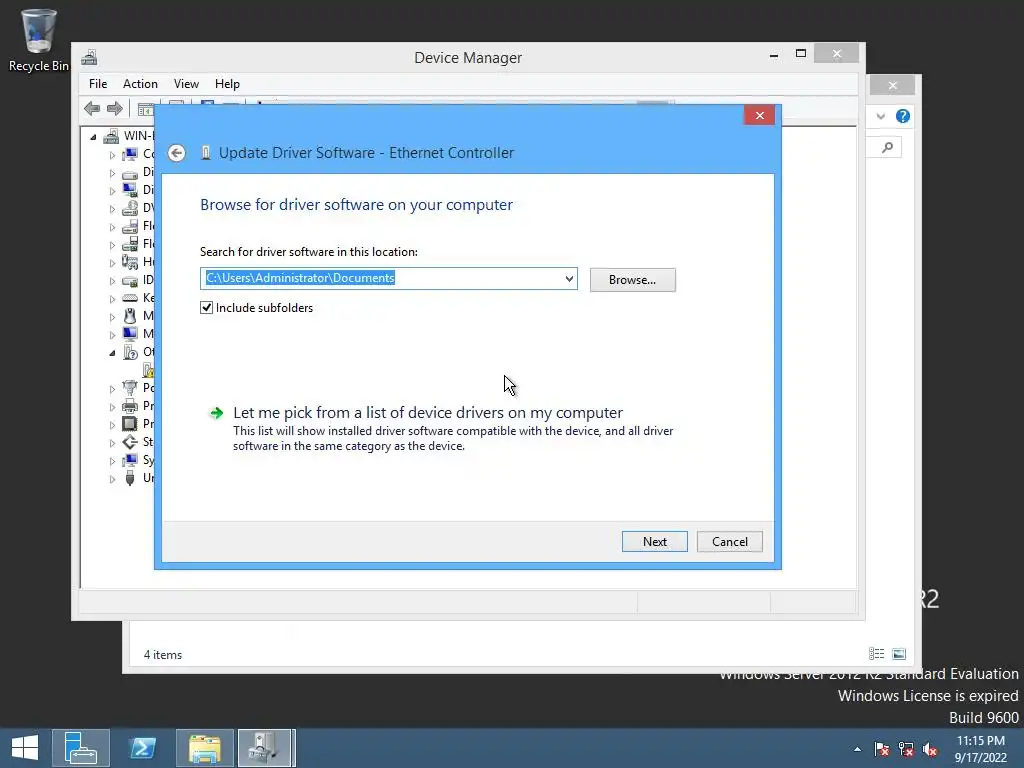This screenshot has height=768, width=1024.
Task: Click the muted volume tray icon
Action: pos(930,749)
